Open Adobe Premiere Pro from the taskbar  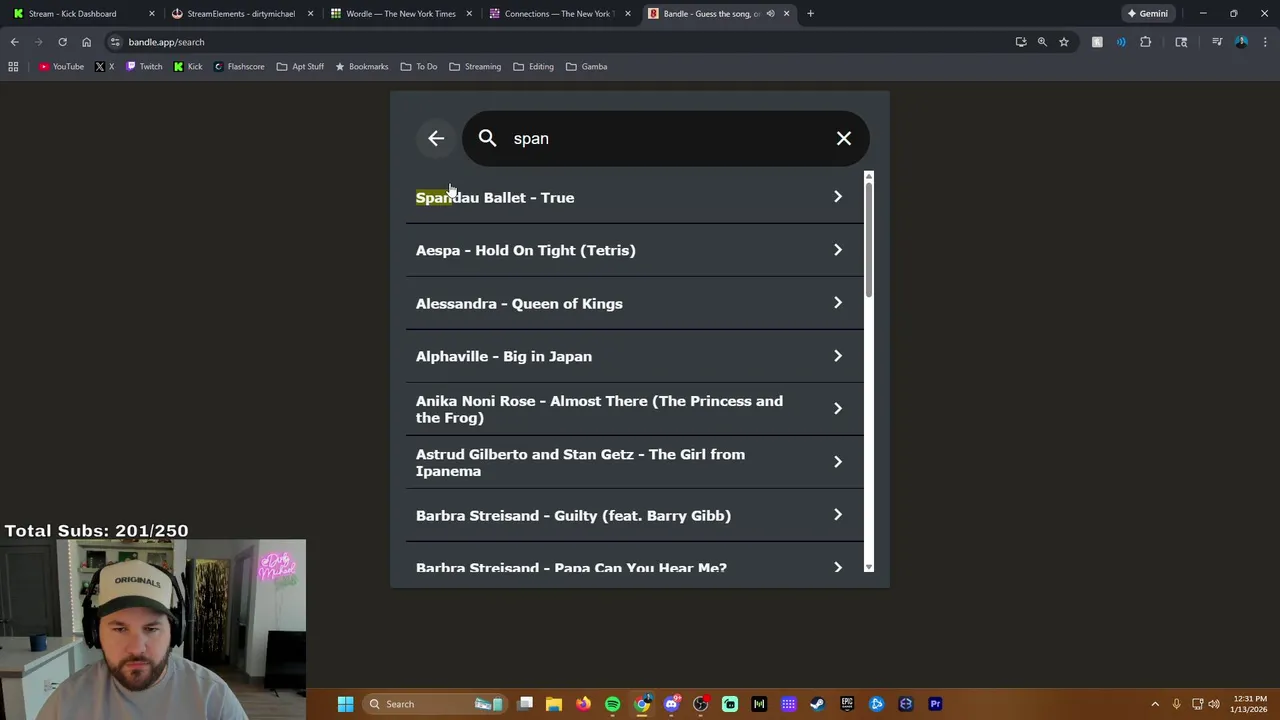click(935, 704)
